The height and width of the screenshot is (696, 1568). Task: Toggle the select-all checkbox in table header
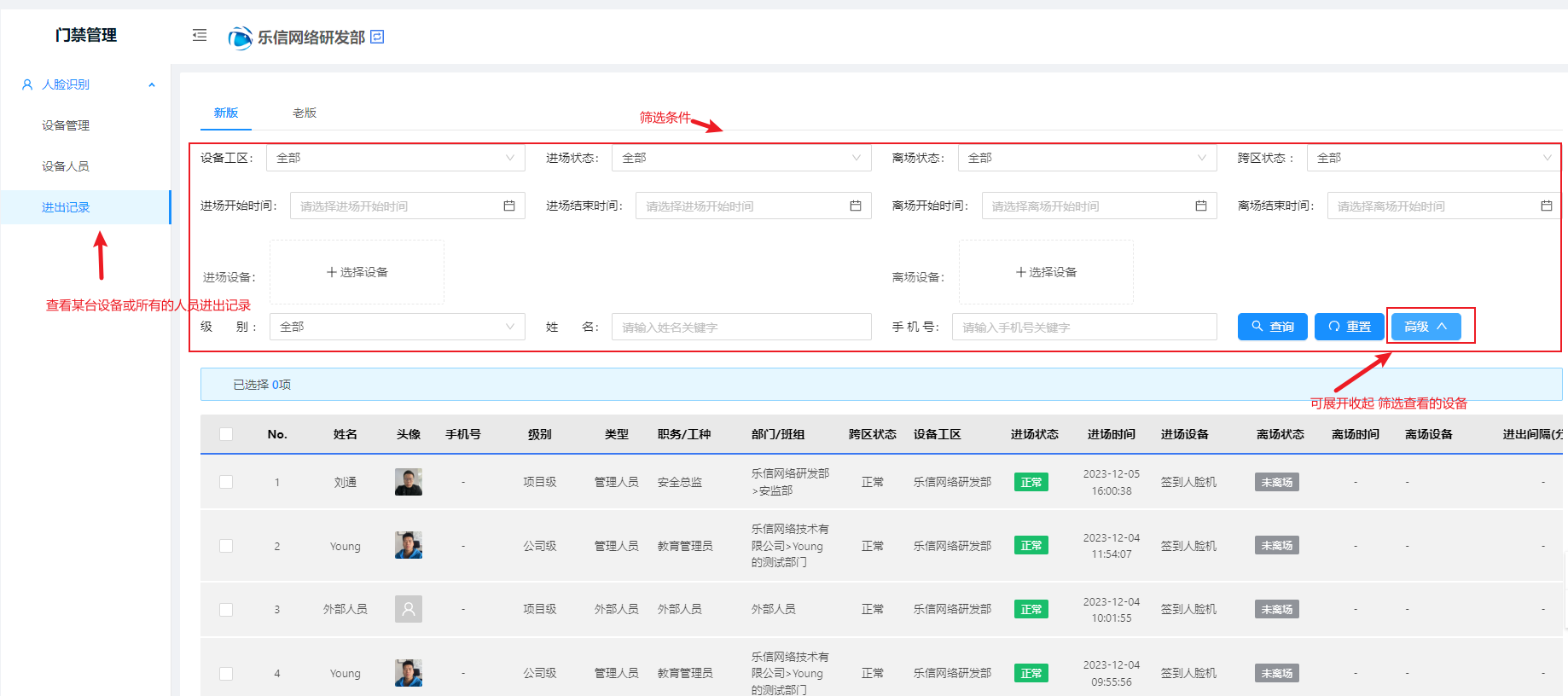226,434
